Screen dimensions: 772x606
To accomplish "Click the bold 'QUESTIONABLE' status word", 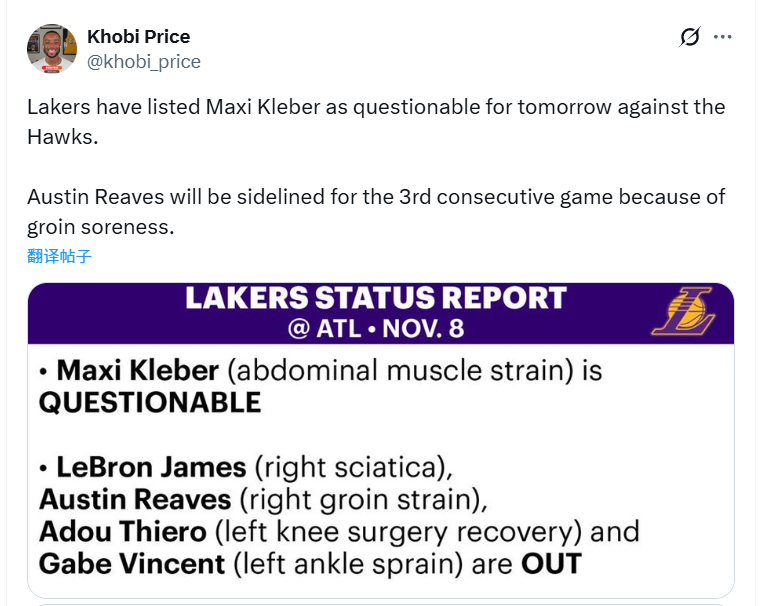I will 150,403.
